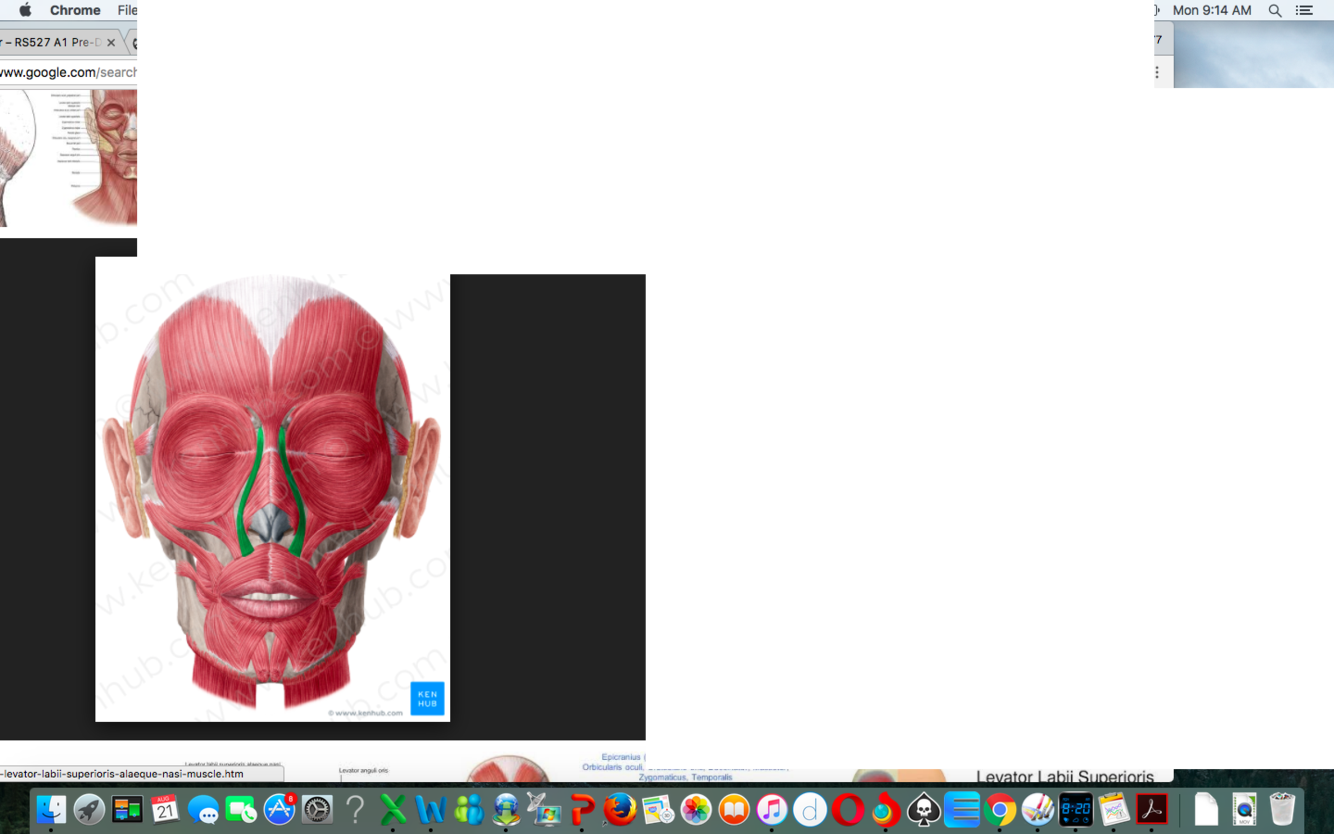The image size is (1334, 834).
Task: Open Chrome three-dot options menu
Action: (x=1157, y=72)
